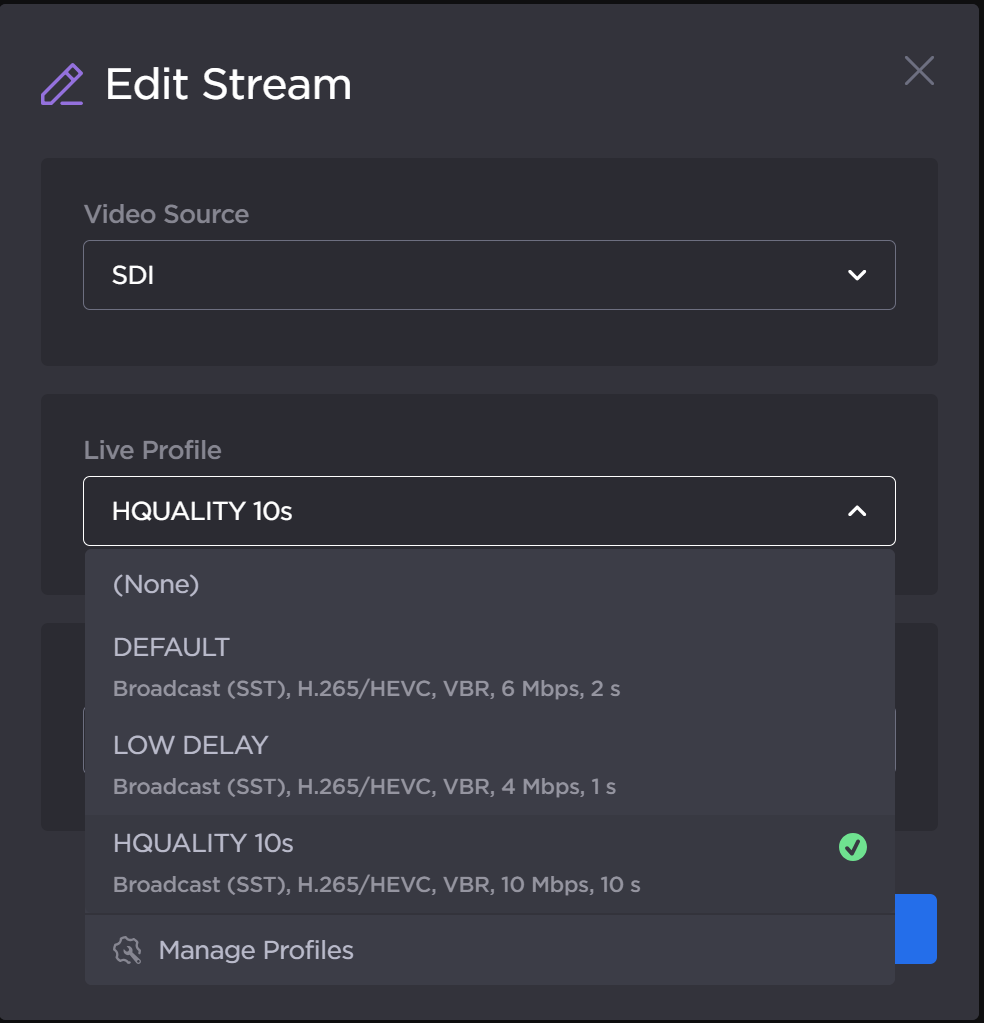Click the HQUALITY 10 Mbps, 10 s description
The image size is (984, 1023).
click(376, 885)
